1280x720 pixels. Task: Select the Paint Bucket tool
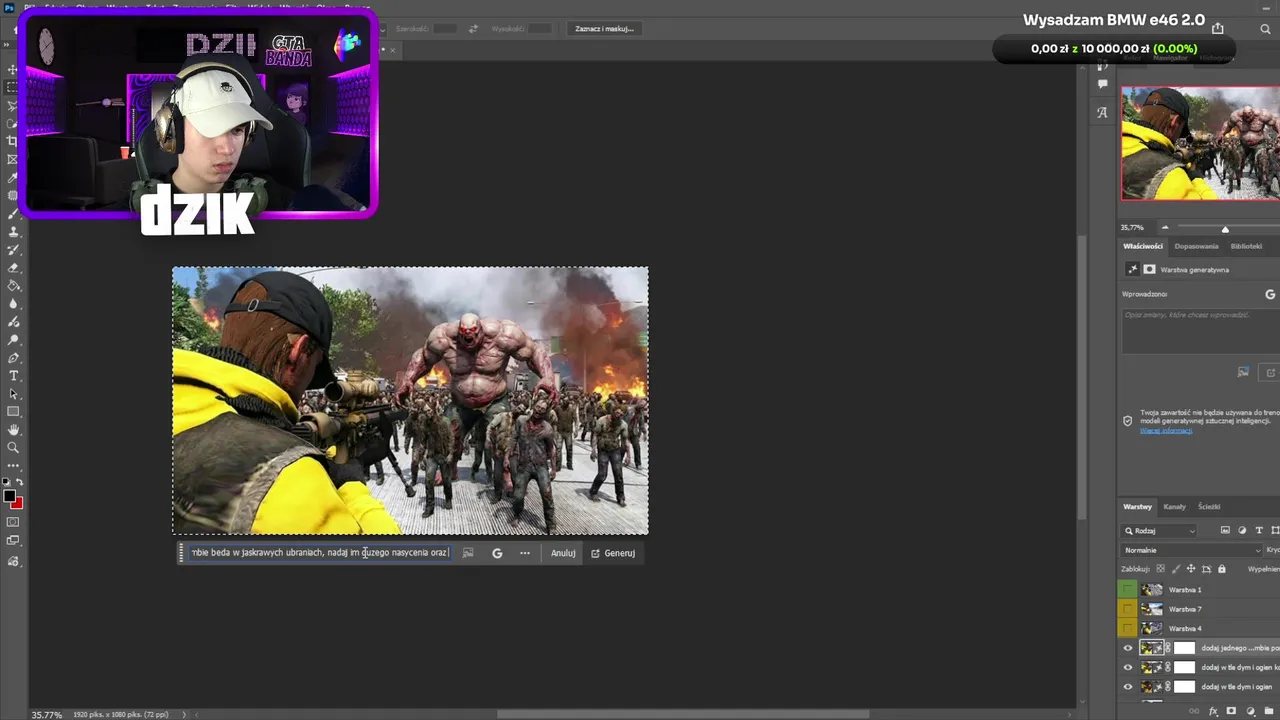coord(13,285)
